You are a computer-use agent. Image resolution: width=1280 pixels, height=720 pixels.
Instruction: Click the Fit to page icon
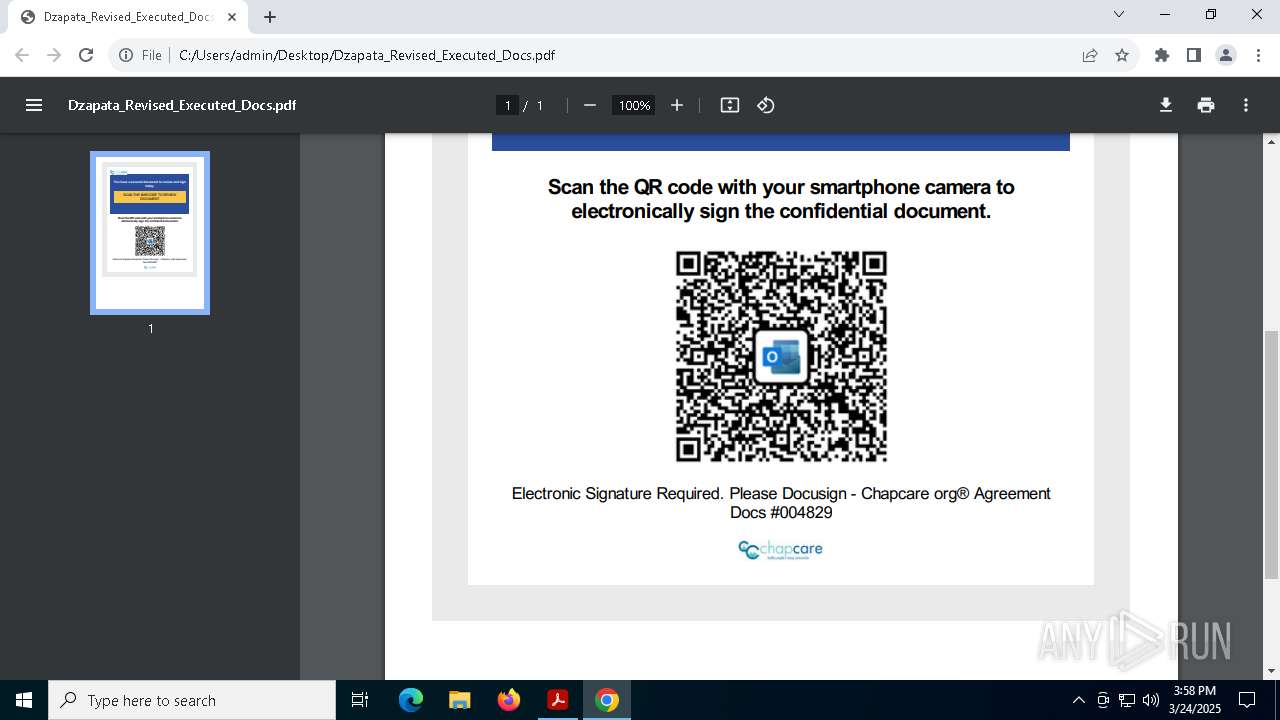click(x=730, y=105)
